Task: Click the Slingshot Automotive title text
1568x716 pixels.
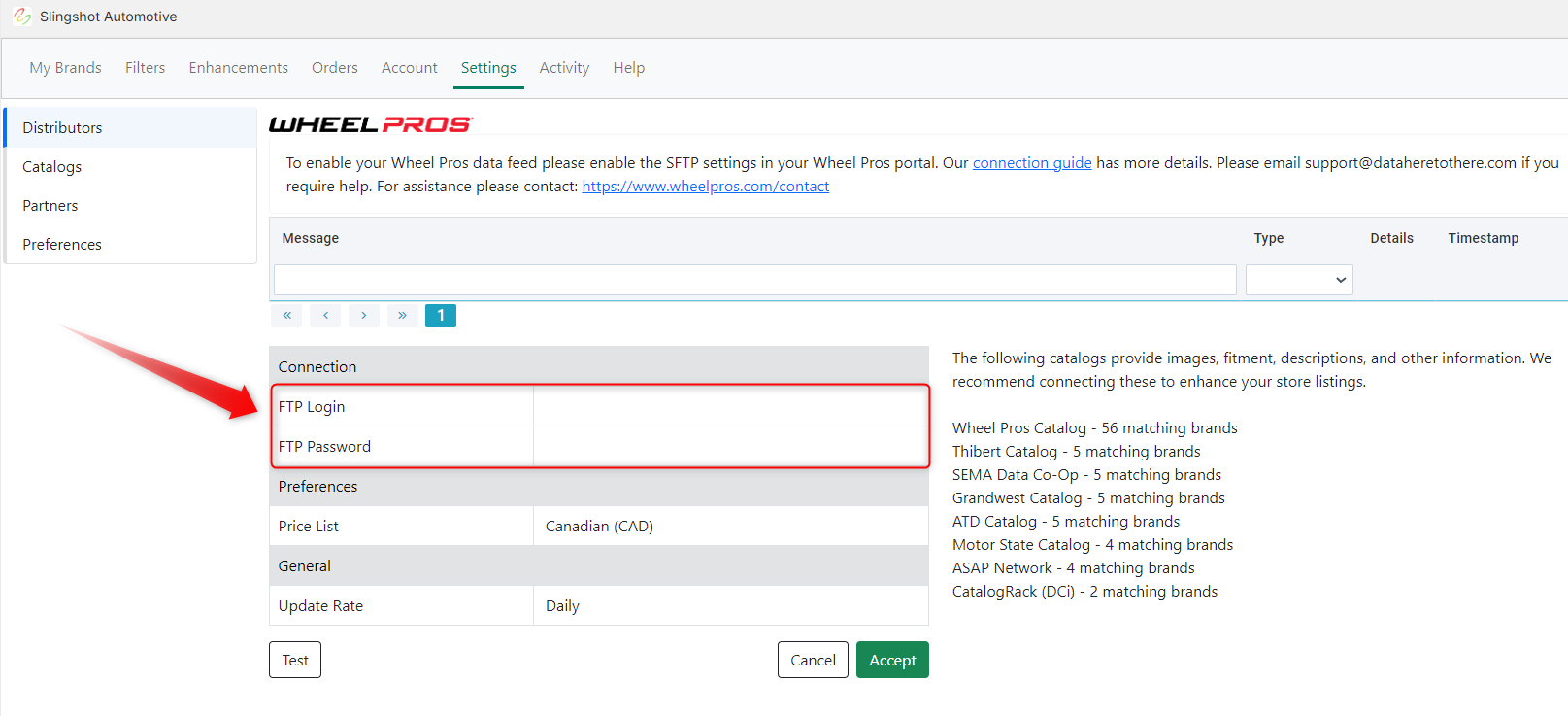Action: click(109, 17)
